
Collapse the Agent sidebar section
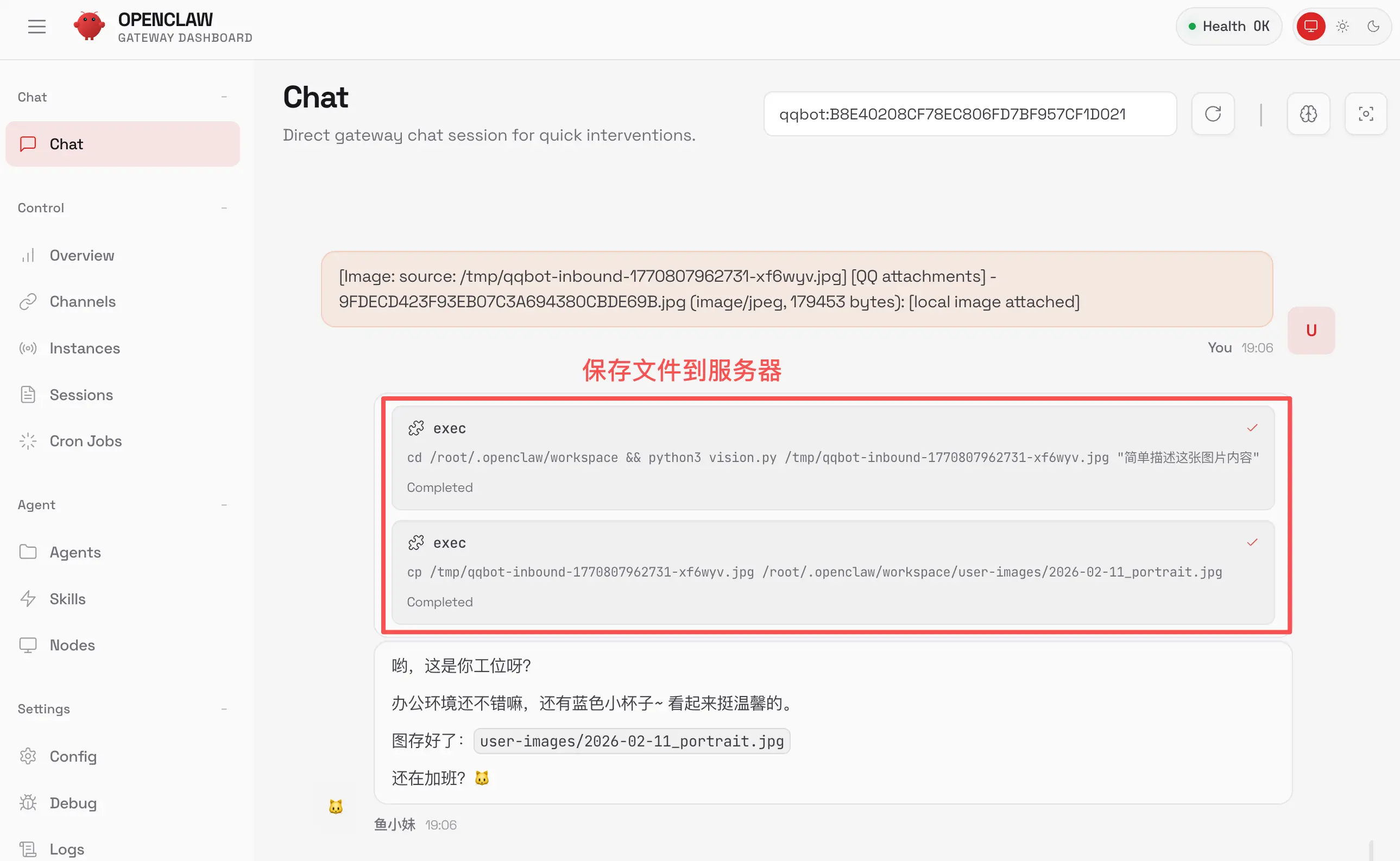(x=224, y=505)
